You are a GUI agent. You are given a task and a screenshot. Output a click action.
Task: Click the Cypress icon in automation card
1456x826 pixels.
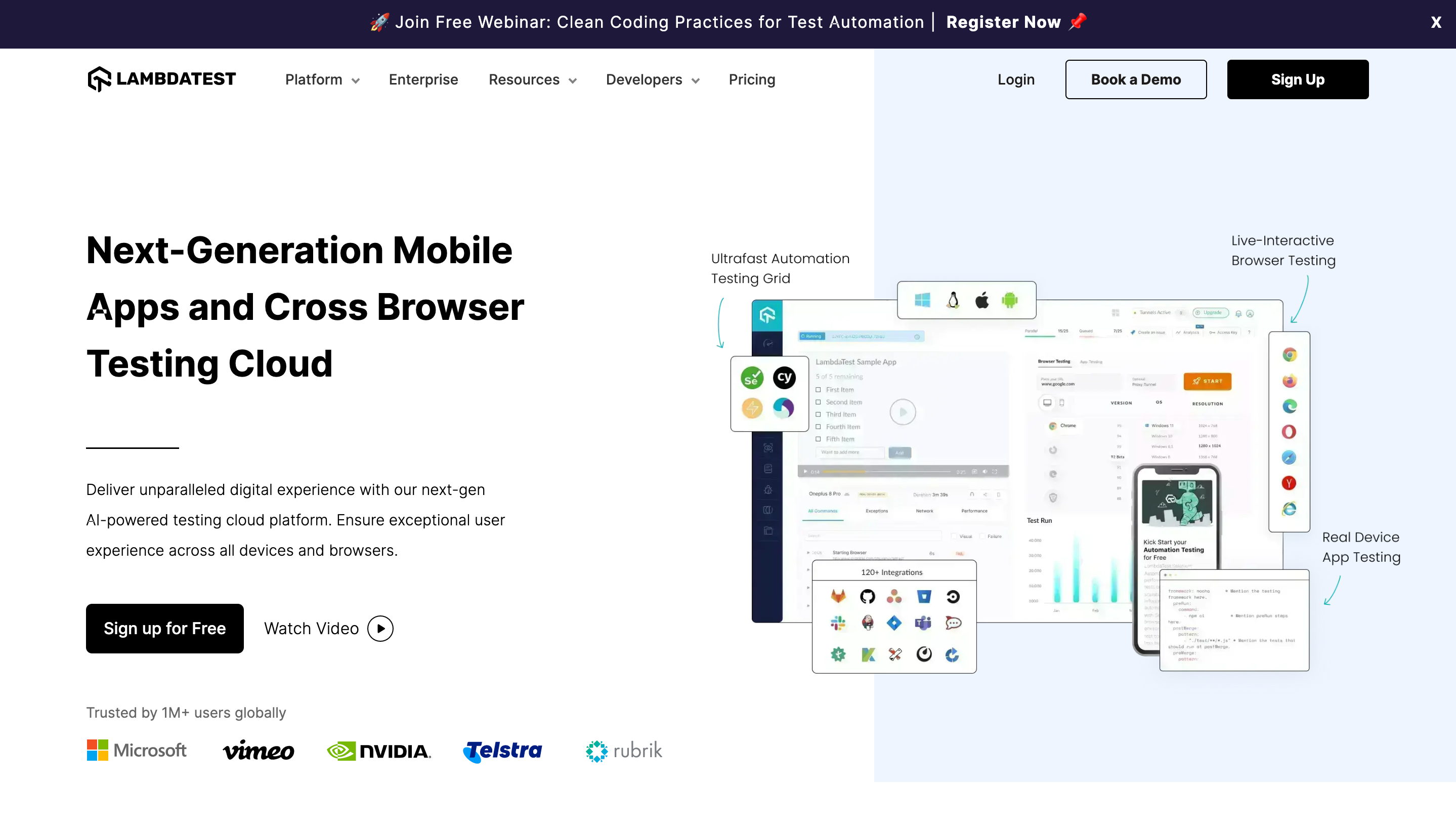(x=784, y=378)
